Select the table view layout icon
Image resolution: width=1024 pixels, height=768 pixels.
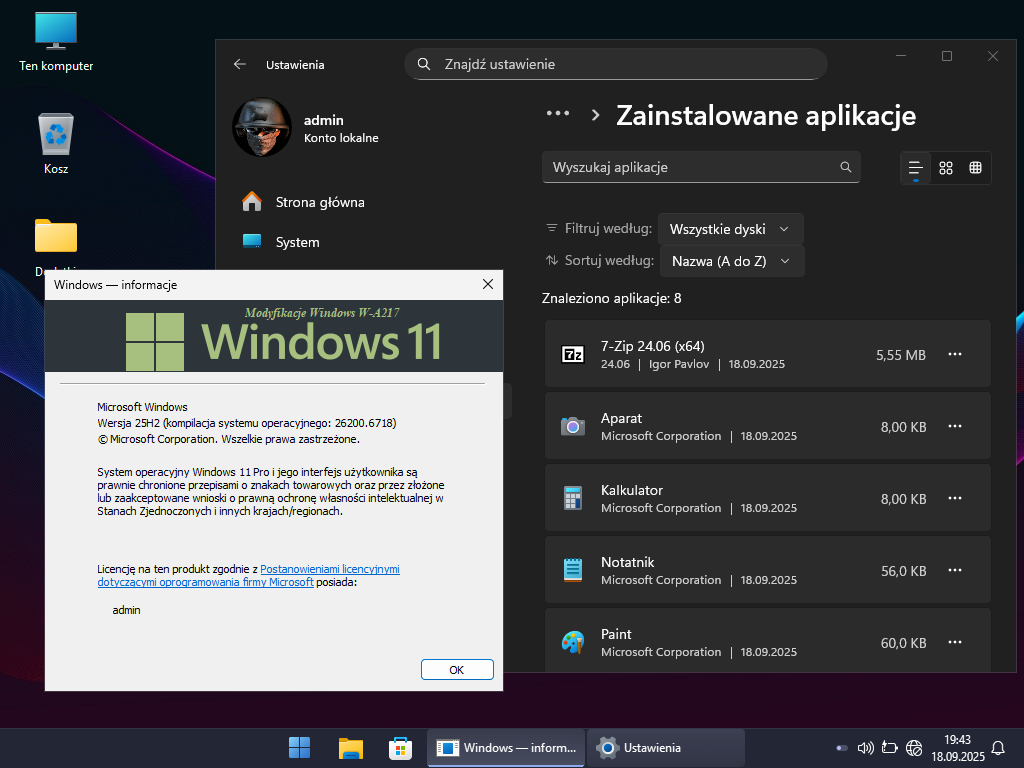point(975,168)
